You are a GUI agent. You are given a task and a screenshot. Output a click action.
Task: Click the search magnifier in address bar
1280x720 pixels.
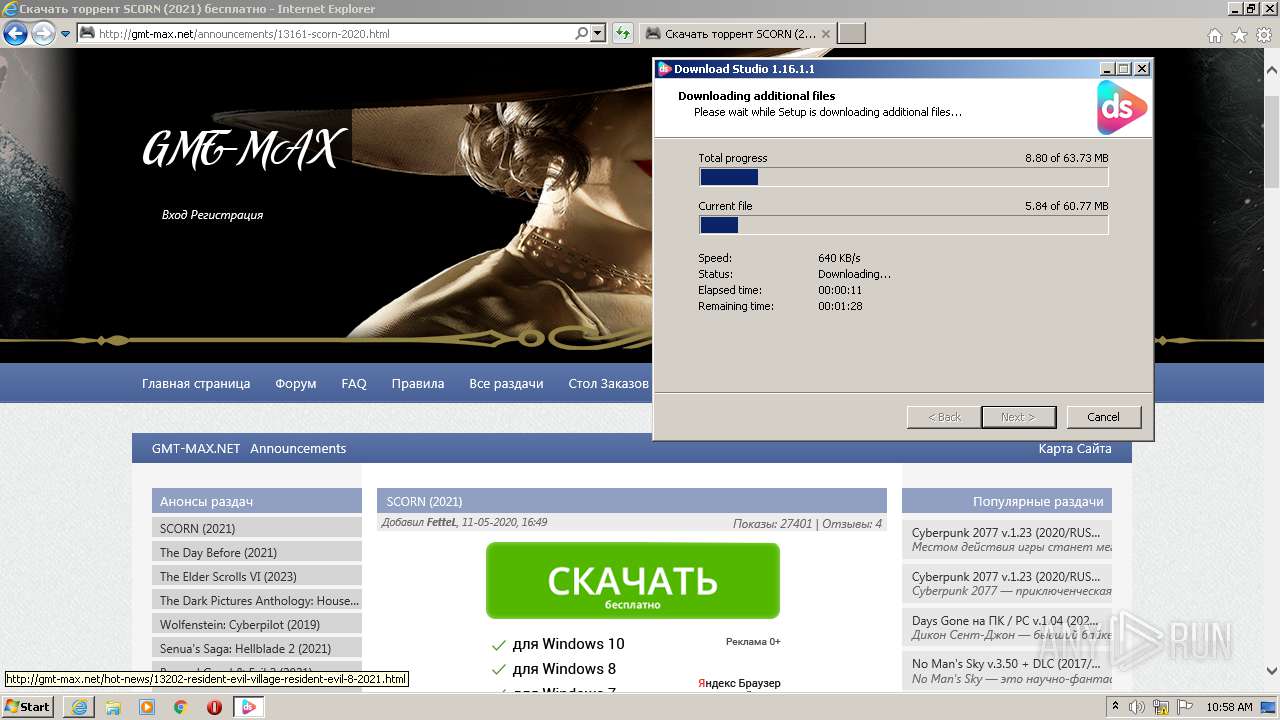pos(581,33)
